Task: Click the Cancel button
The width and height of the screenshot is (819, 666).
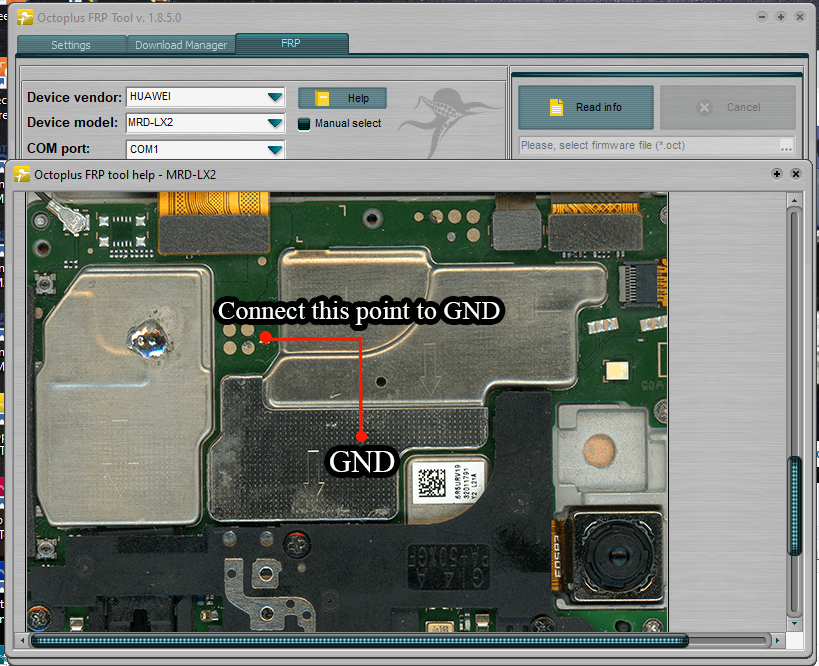Action: [x=728, y=107]
